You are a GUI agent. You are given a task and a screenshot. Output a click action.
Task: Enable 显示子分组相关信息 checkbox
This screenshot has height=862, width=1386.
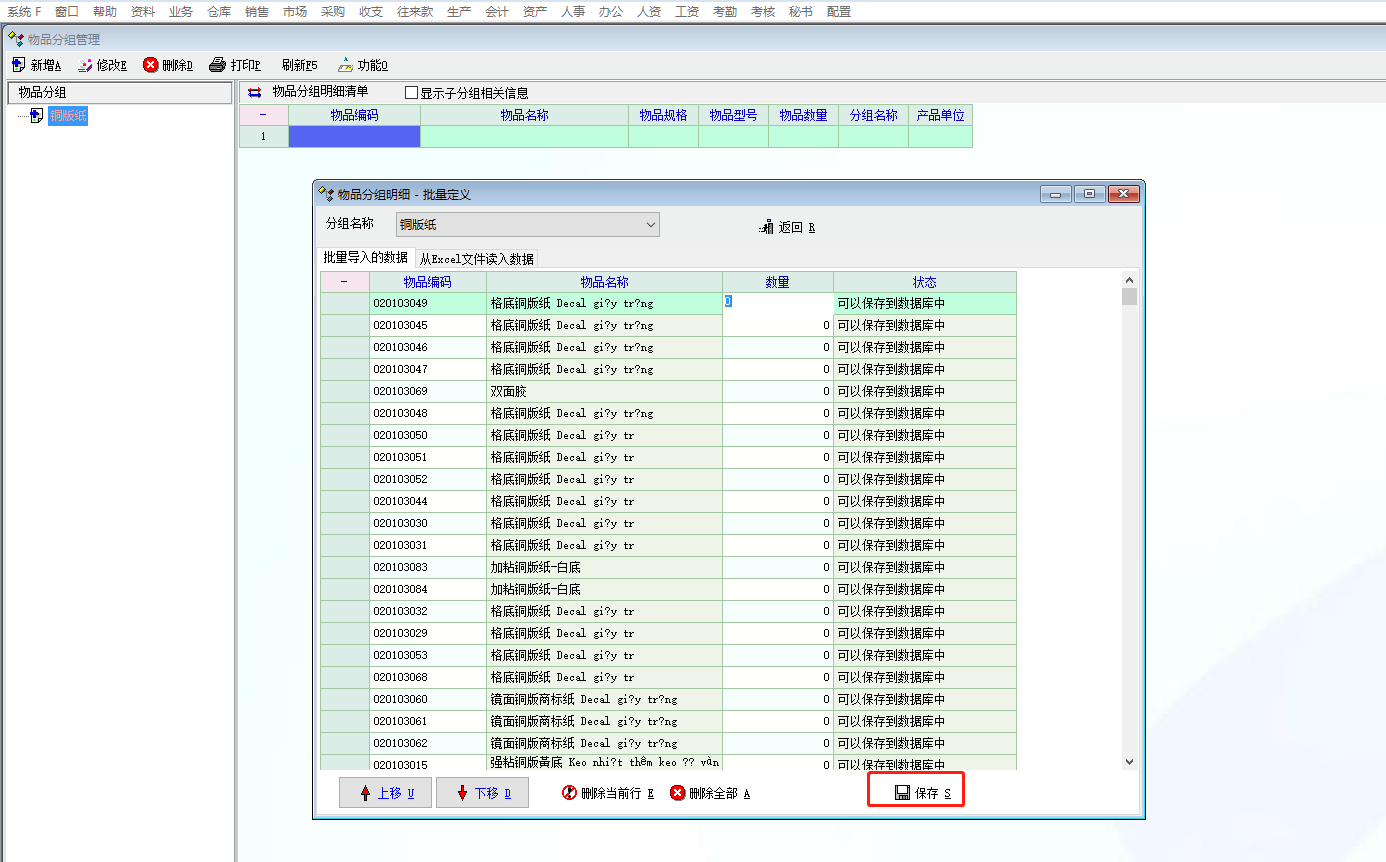coord(411,93)
